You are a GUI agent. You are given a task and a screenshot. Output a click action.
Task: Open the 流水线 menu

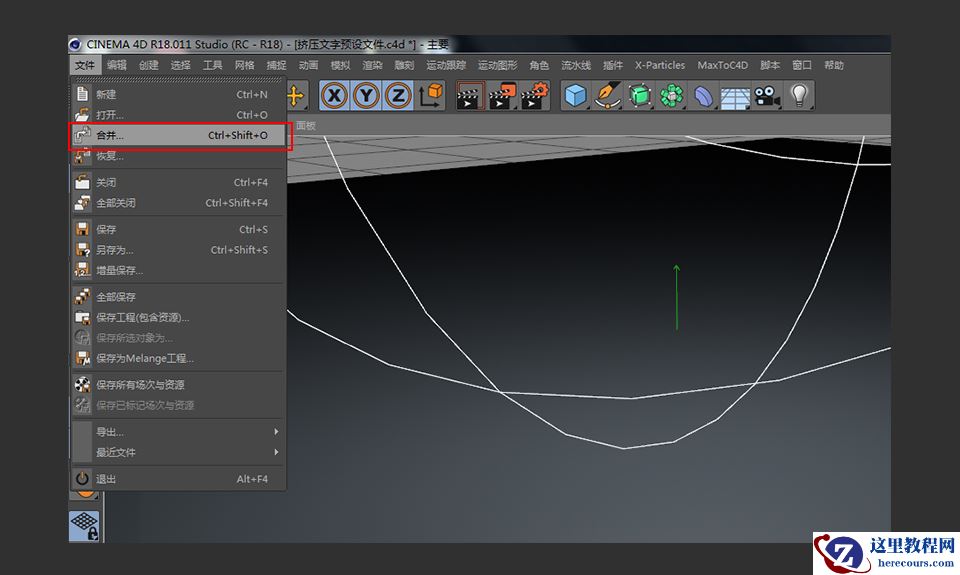pyautogui.click(x=576, y=65)
